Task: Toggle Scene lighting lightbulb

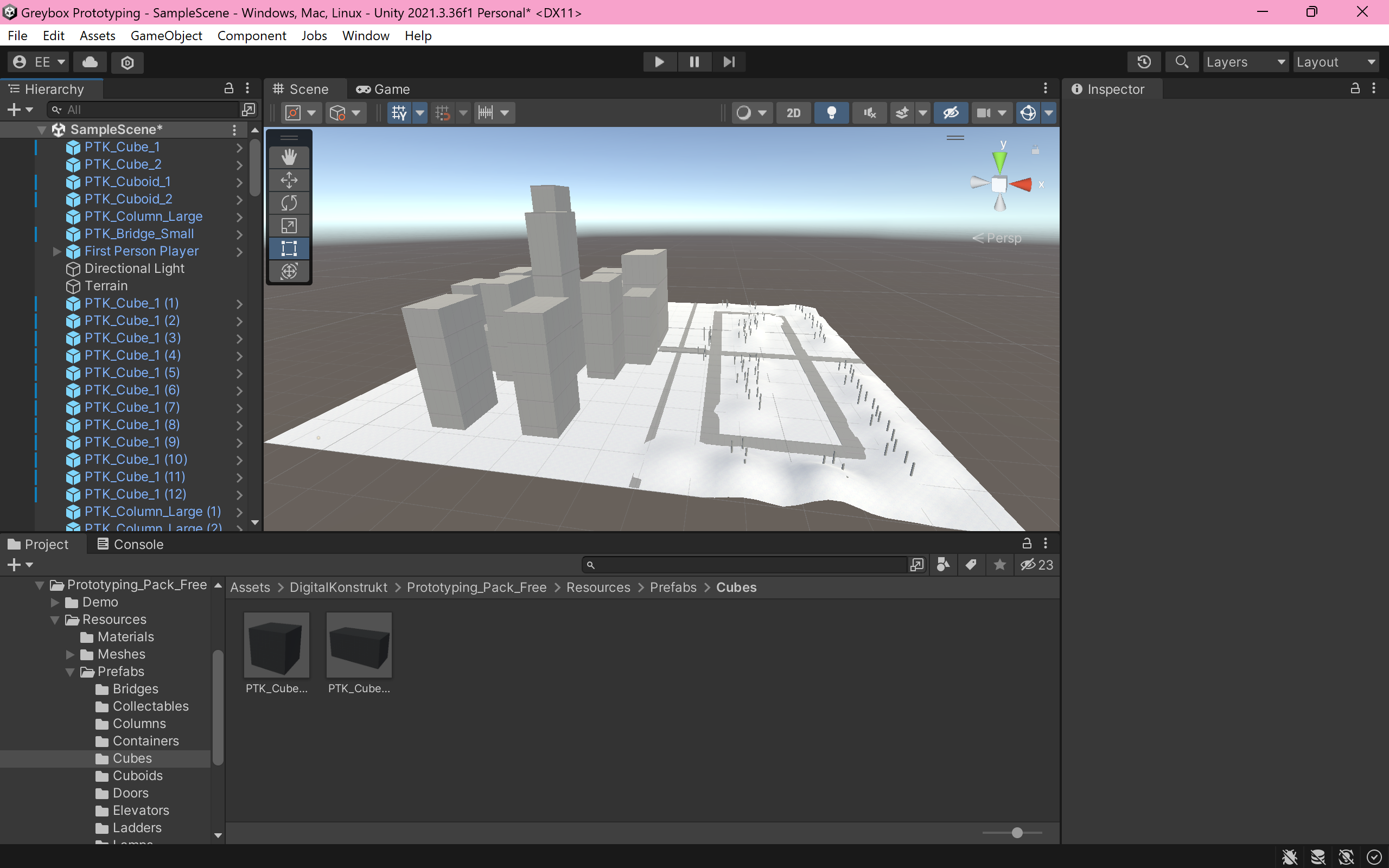Action: point(831,112)
